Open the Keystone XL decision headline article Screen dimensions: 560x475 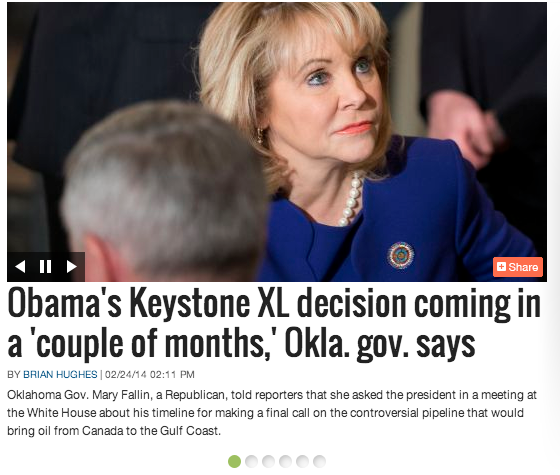coord(274,324)
